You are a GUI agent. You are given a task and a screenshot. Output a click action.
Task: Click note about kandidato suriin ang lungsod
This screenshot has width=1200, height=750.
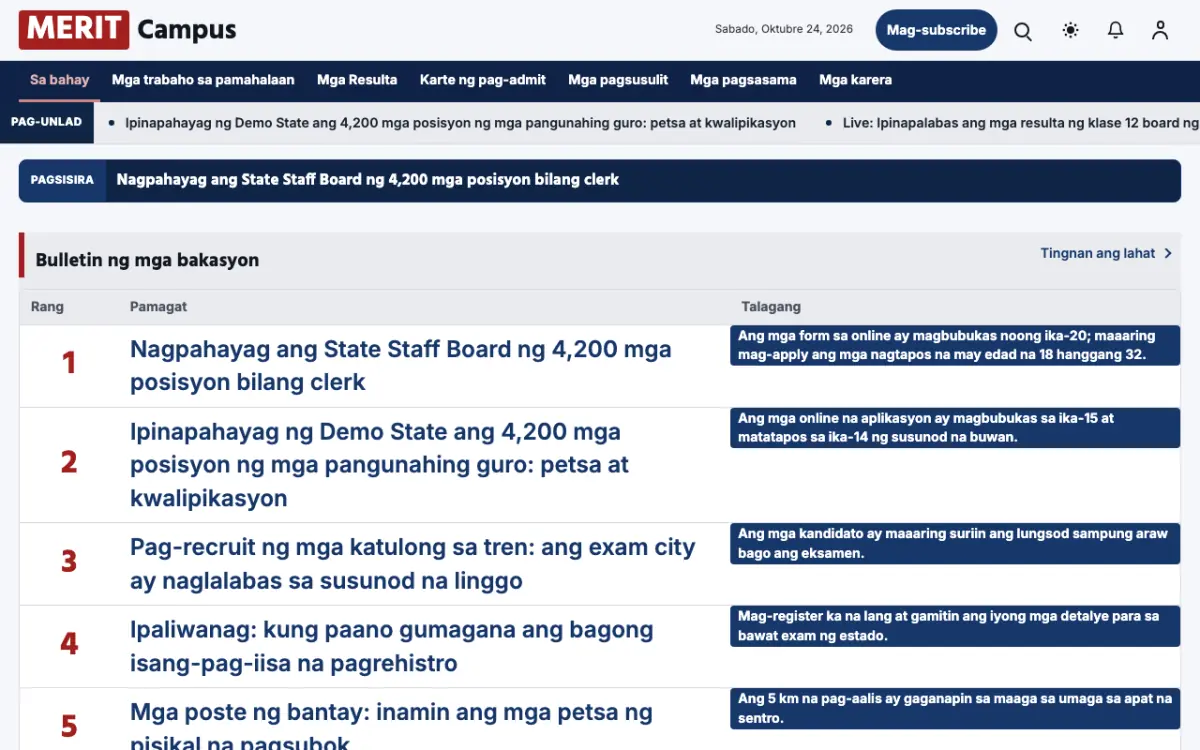point(955,544)
